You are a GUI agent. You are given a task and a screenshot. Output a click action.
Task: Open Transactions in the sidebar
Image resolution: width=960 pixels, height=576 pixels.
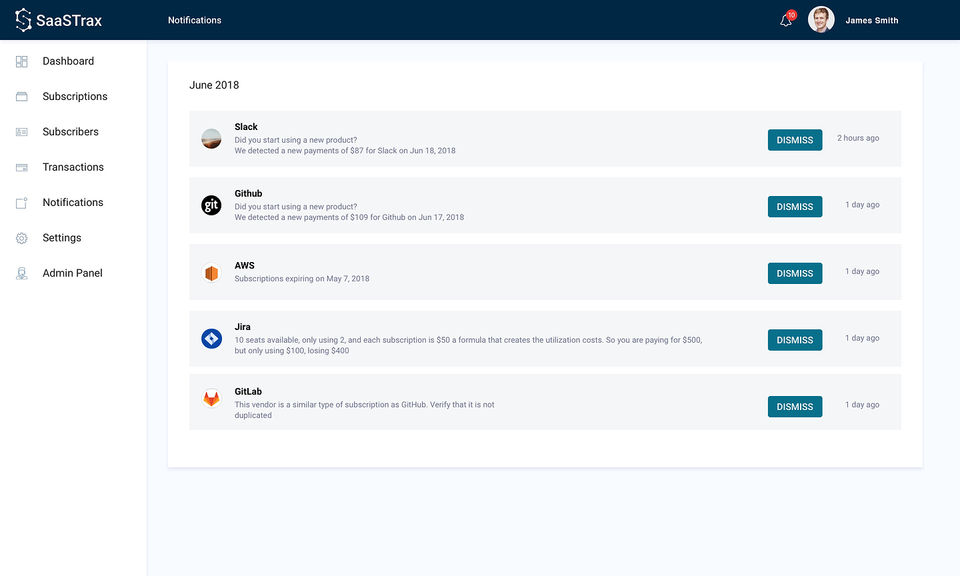click(73, 167)
